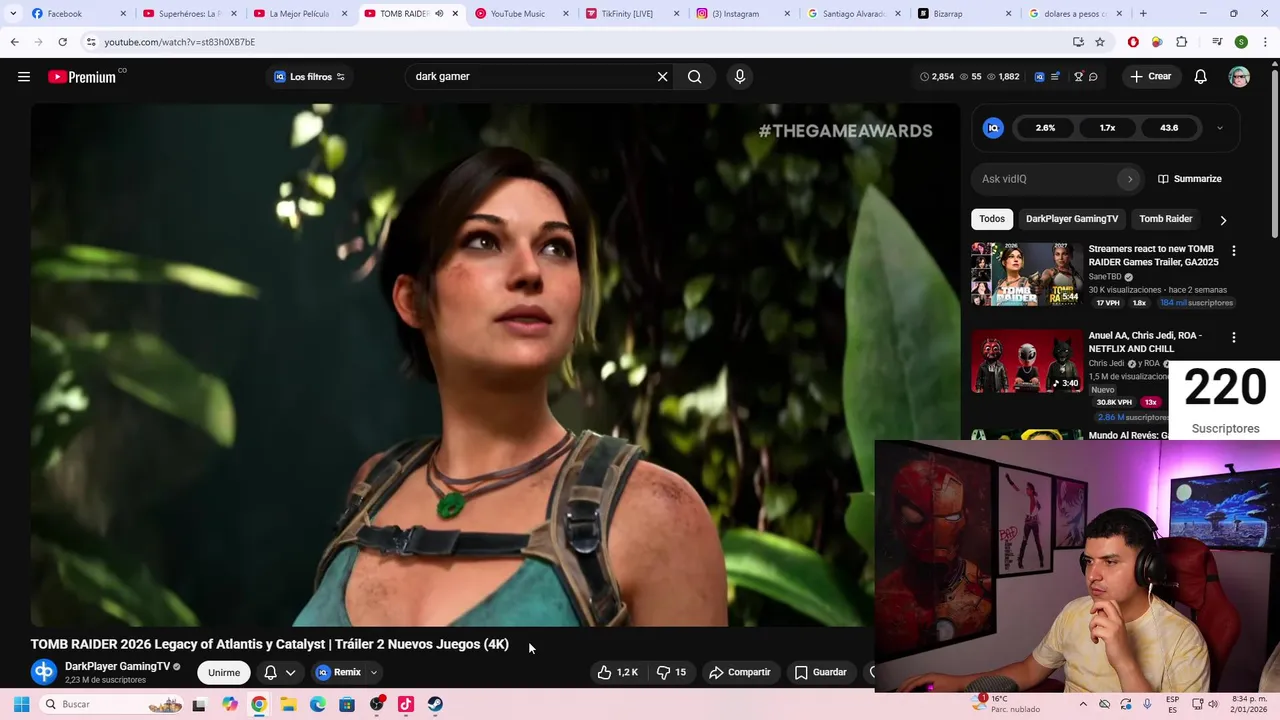Open the Windows Start menu
Image resolution: width=1280 pixels, height=720 pixels.
click(21, 704)
